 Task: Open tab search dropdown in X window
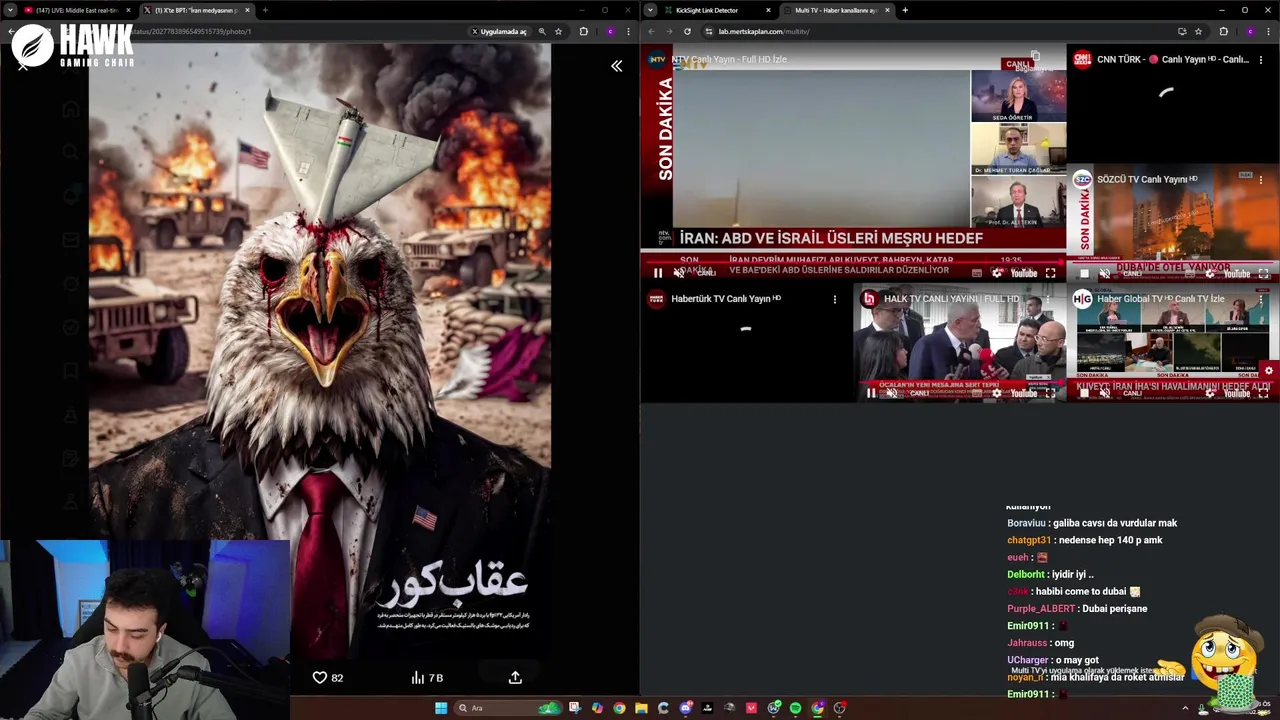9,10
